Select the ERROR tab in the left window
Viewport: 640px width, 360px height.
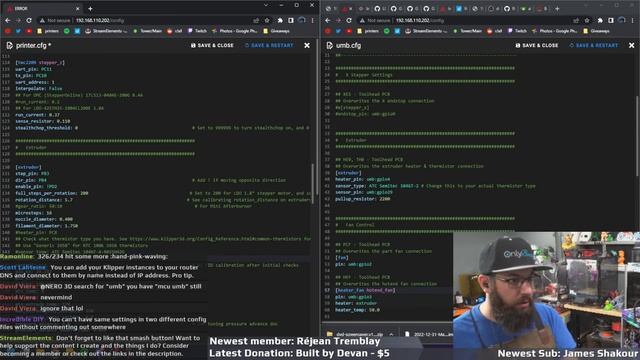[x=43, y=8]
